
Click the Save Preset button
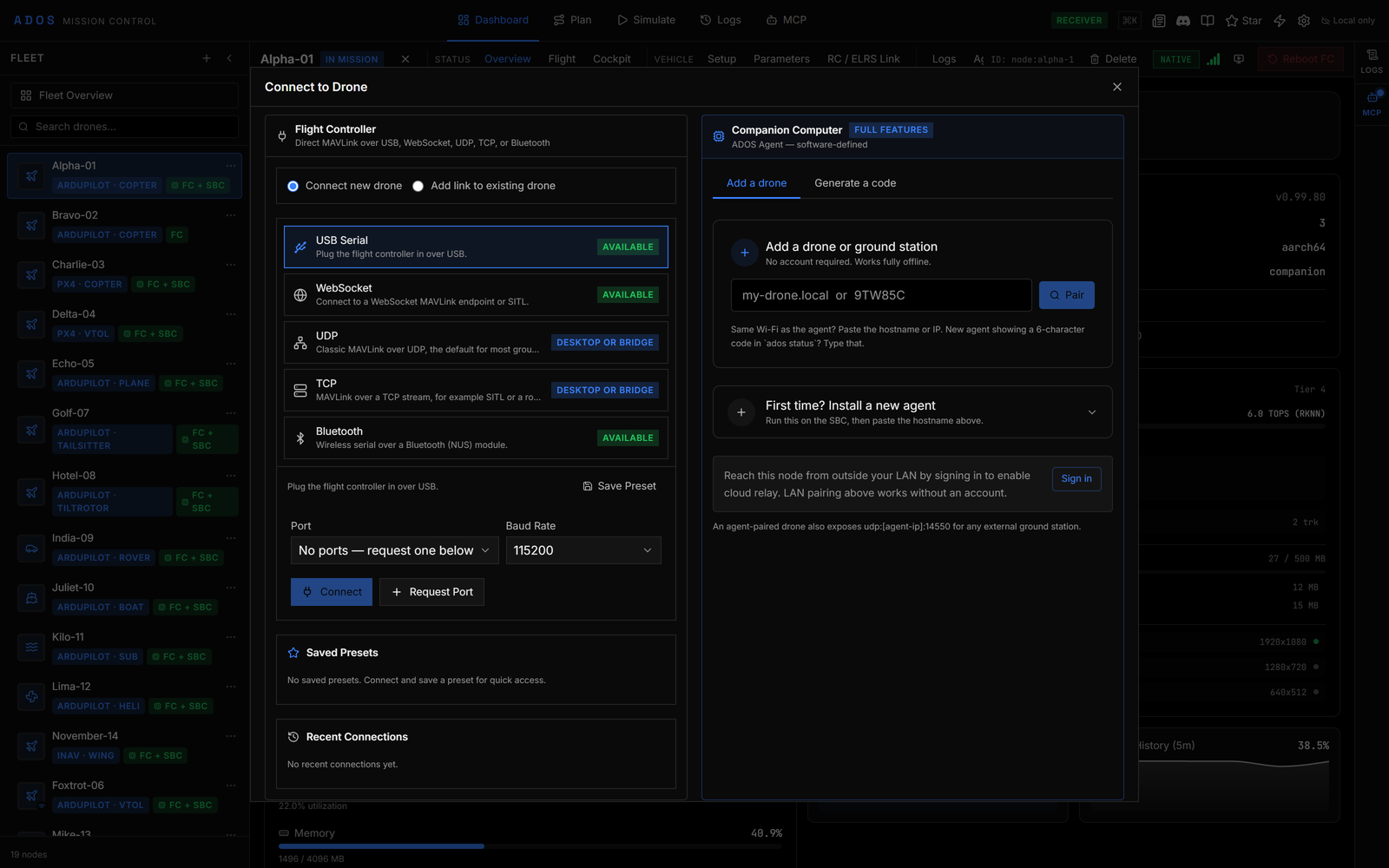pos(620,486)
